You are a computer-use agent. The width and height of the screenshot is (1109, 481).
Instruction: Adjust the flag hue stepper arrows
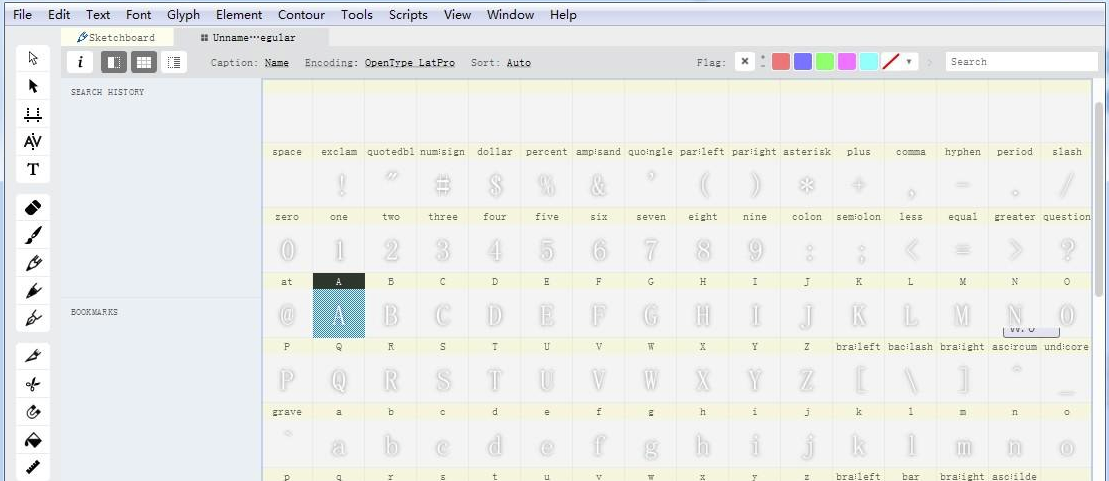(762, 62)
